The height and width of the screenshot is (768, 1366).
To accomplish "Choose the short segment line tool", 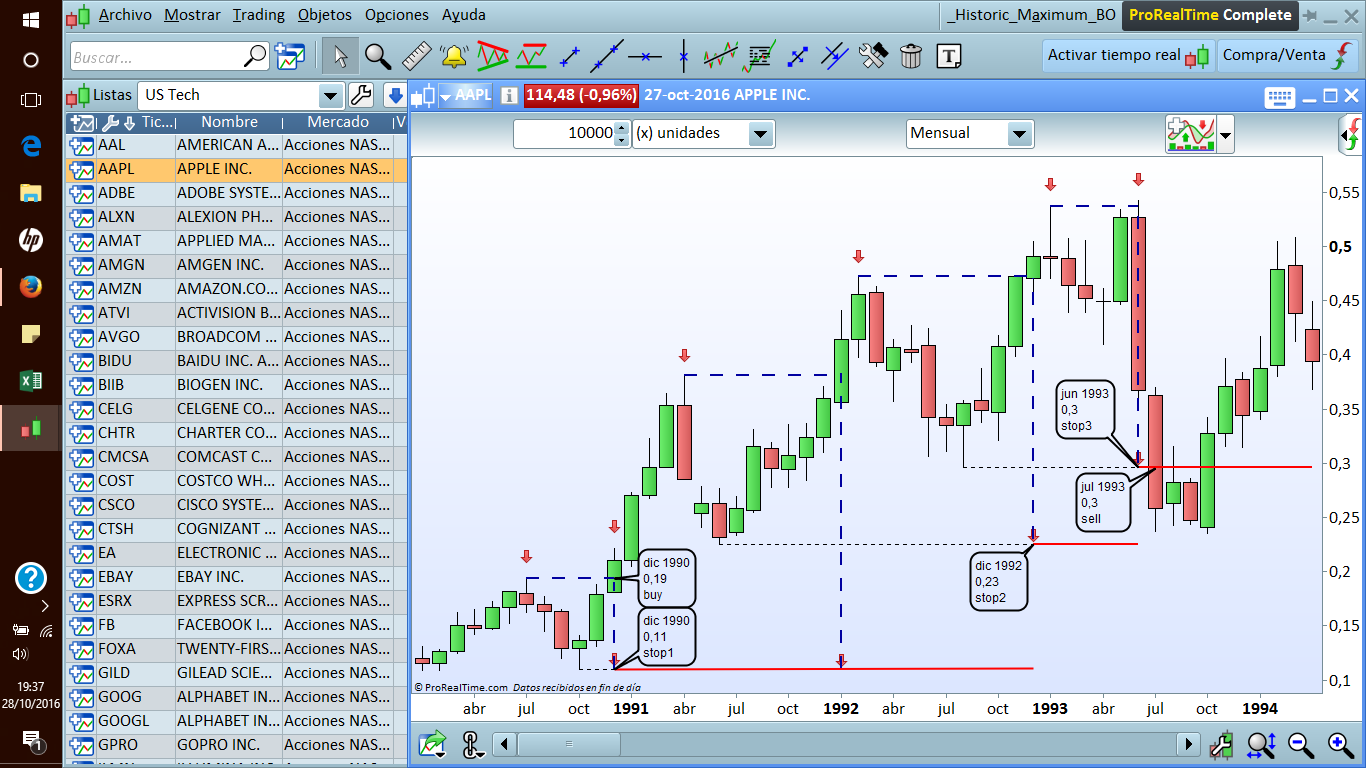I will click(570, 56).
